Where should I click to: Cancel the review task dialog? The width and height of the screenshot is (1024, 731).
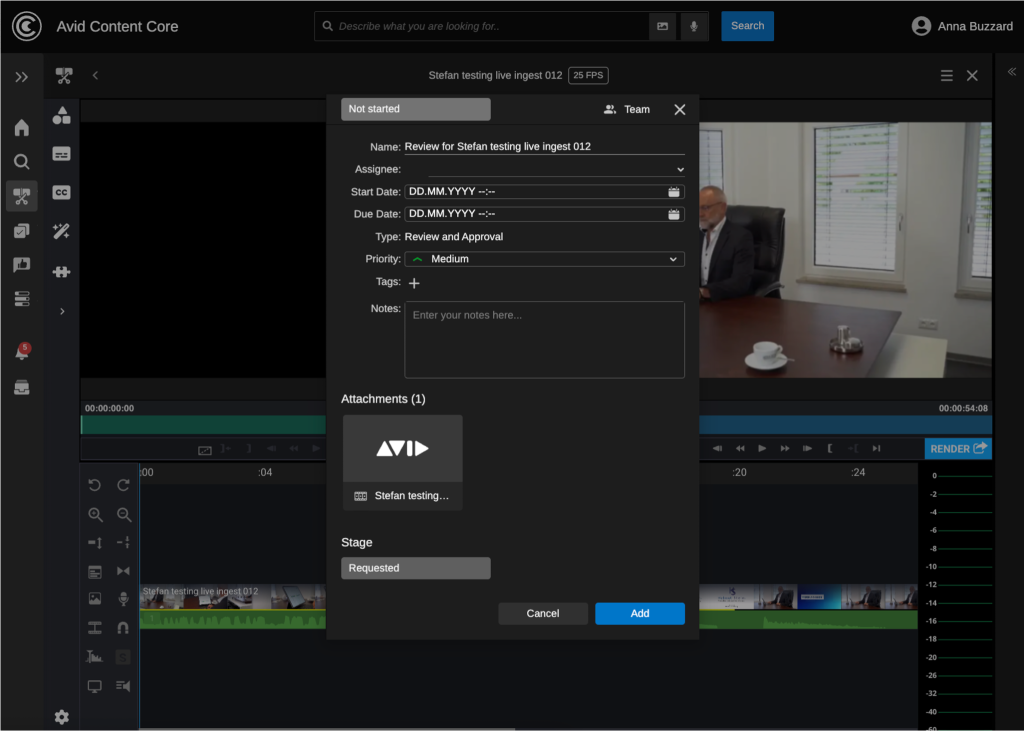543,613
